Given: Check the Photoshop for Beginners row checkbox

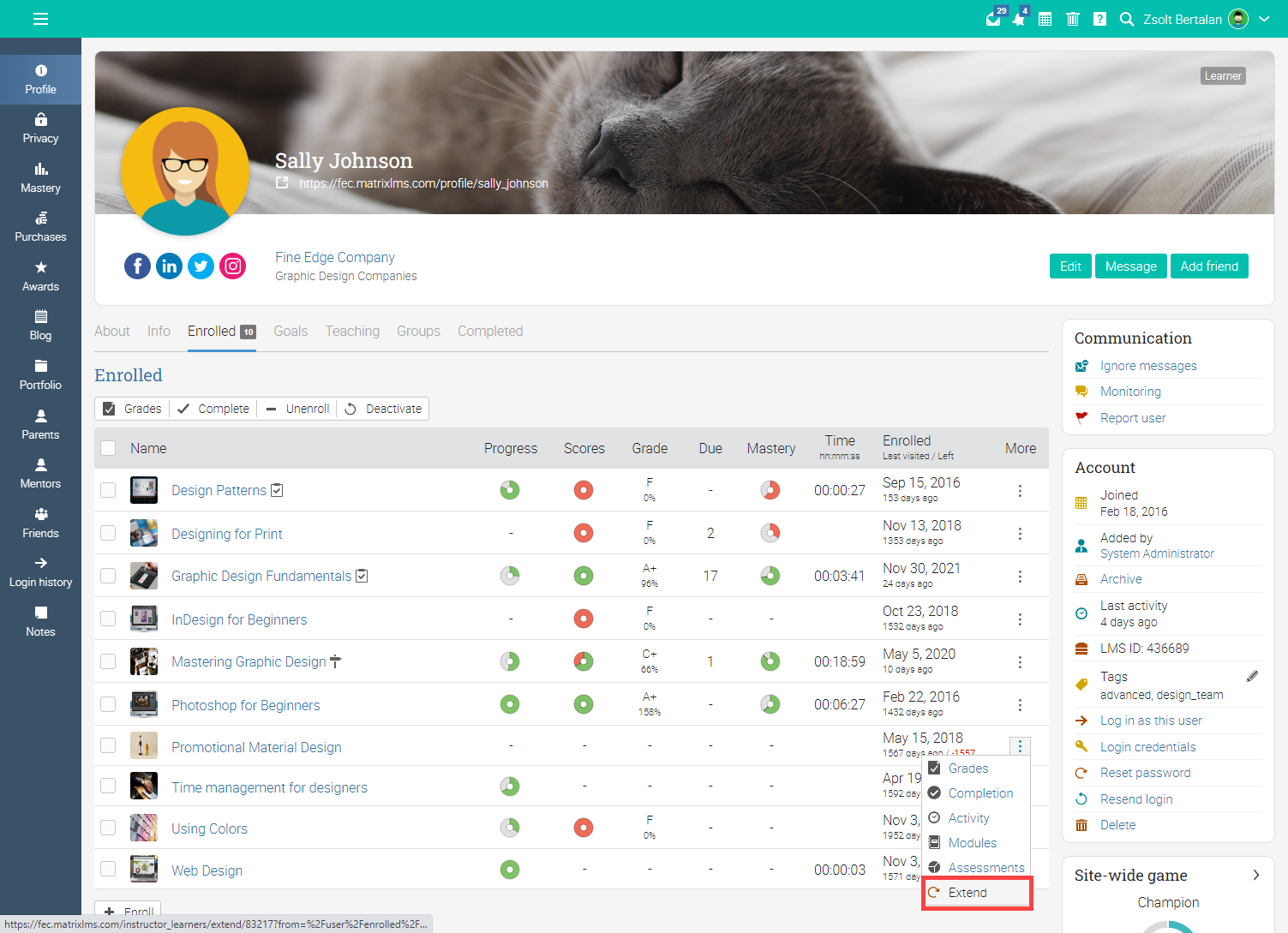Looking at the screenshot, I should tap(108, 704).
